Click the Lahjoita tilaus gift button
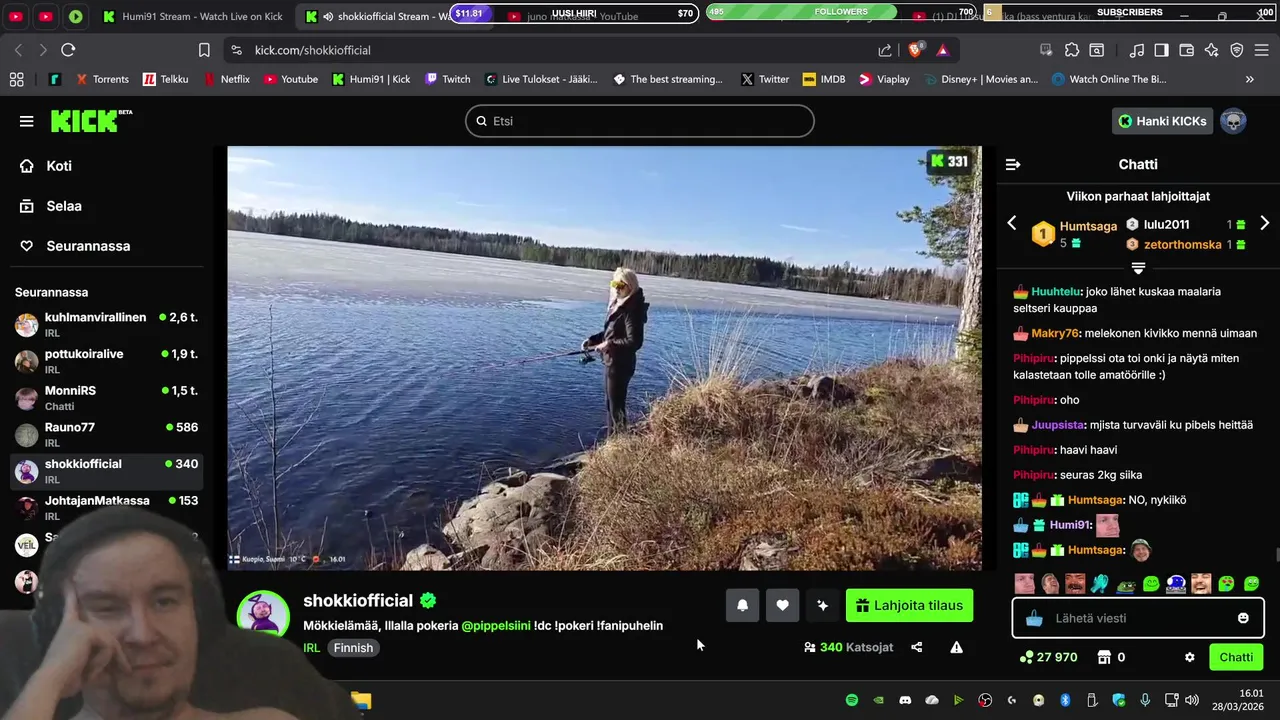 click(x=909, y=605)
